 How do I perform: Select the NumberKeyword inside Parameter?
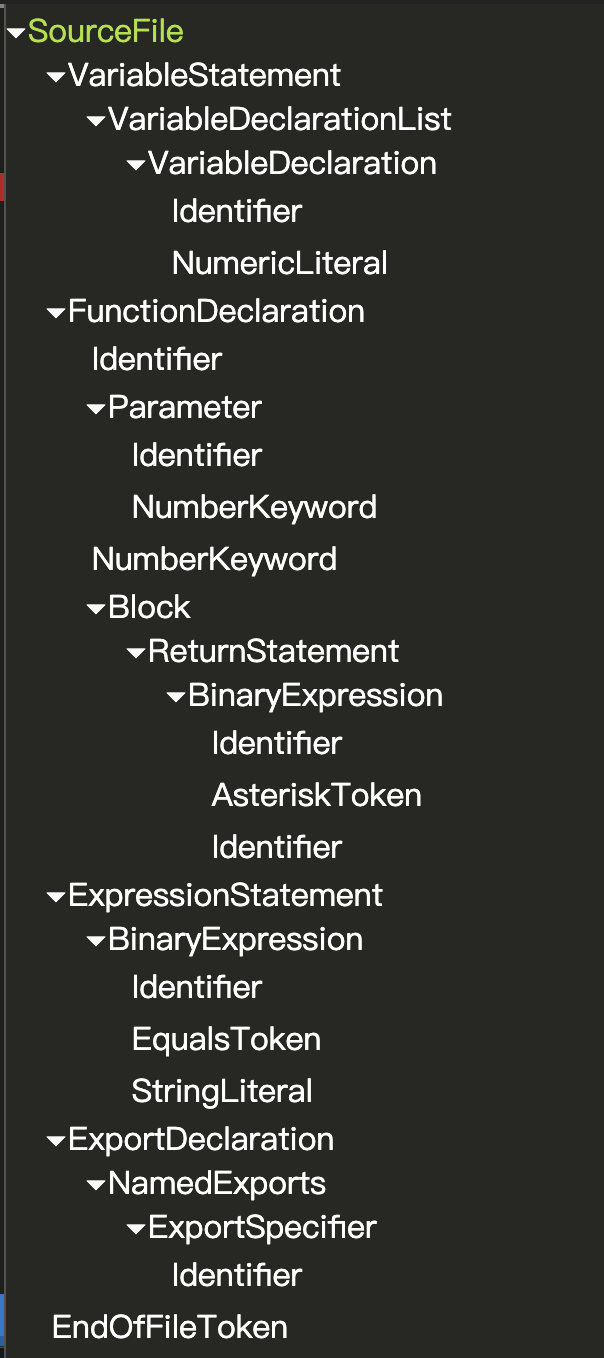(254, 507)
